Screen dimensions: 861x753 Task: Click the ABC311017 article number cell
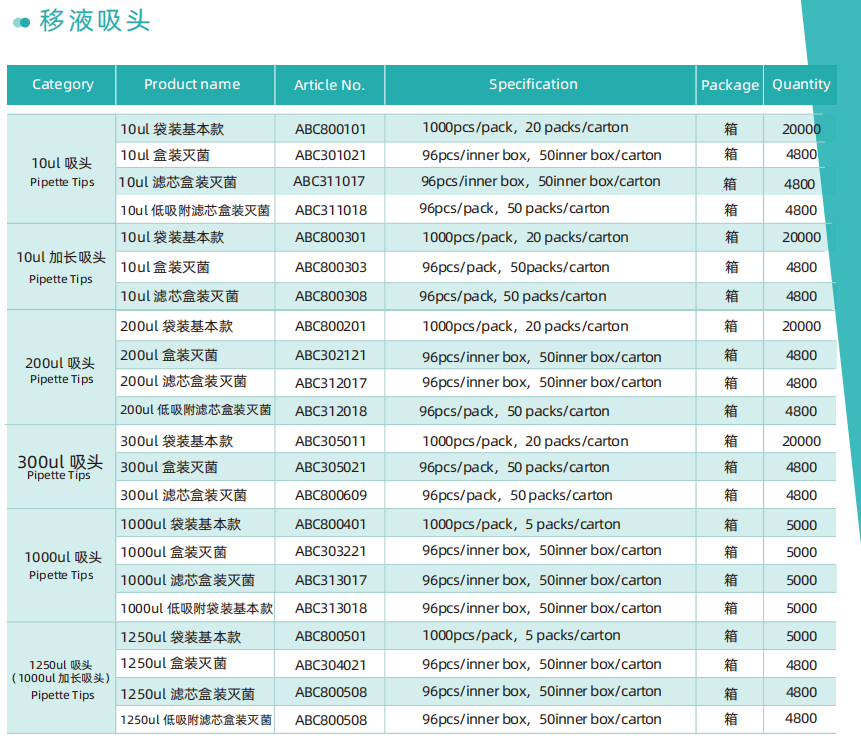coord(329,182)
